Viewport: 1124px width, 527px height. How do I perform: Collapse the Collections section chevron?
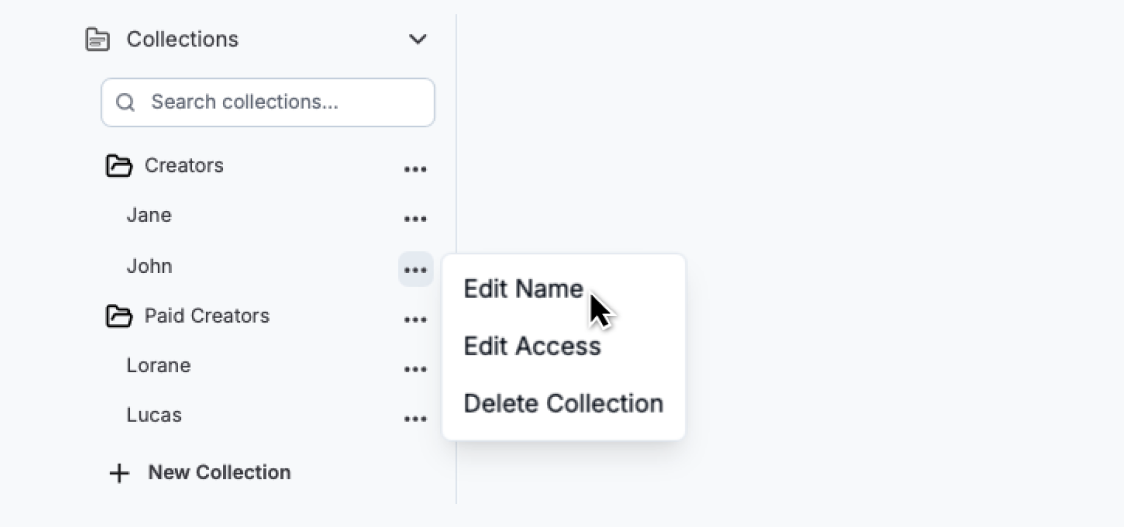coord(418,40)
